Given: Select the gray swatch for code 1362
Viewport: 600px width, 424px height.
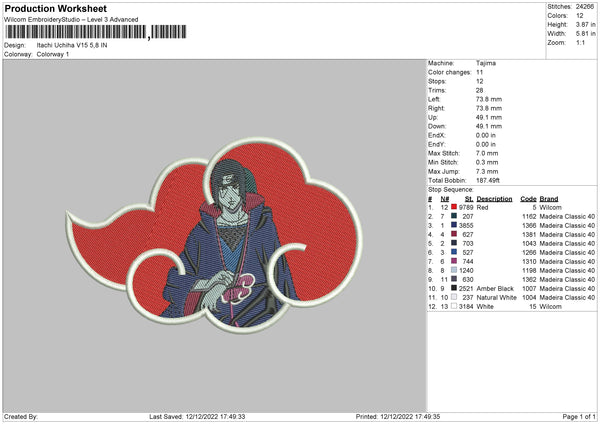Looking at the screenshot, I should tap(454, 279).
